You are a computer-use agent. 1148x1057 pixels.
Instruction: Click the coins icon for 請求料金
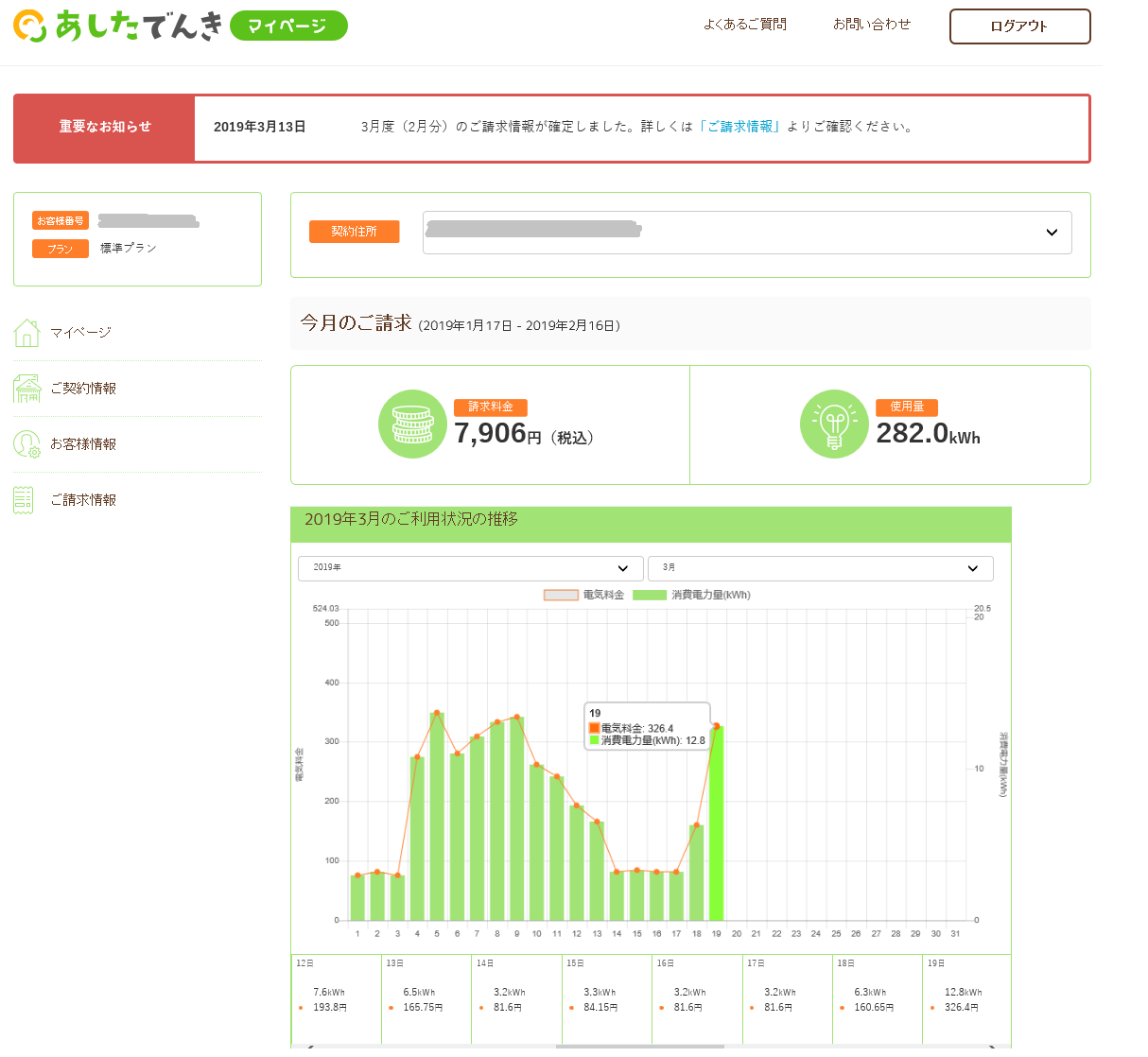coord(412,425)
